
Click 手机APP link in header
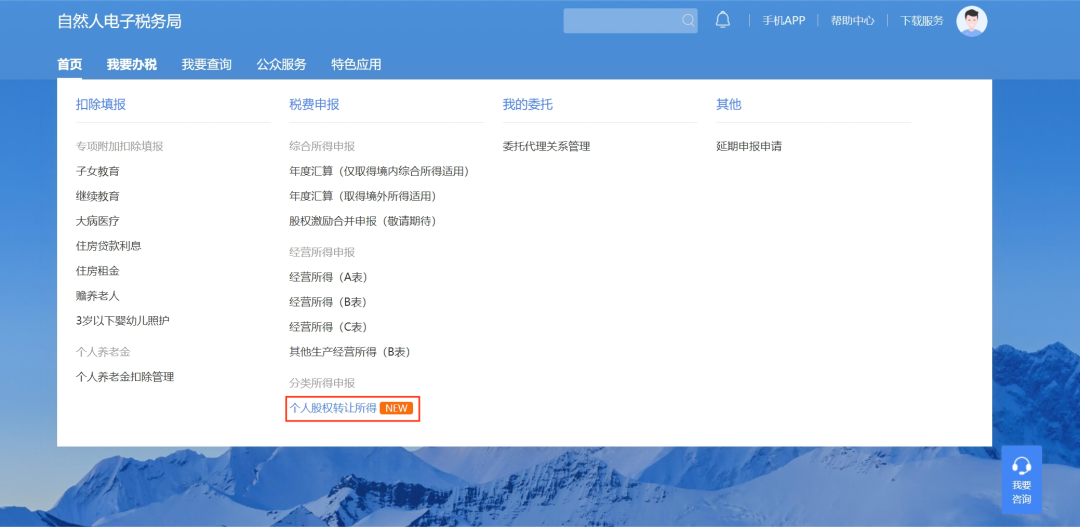783,21
